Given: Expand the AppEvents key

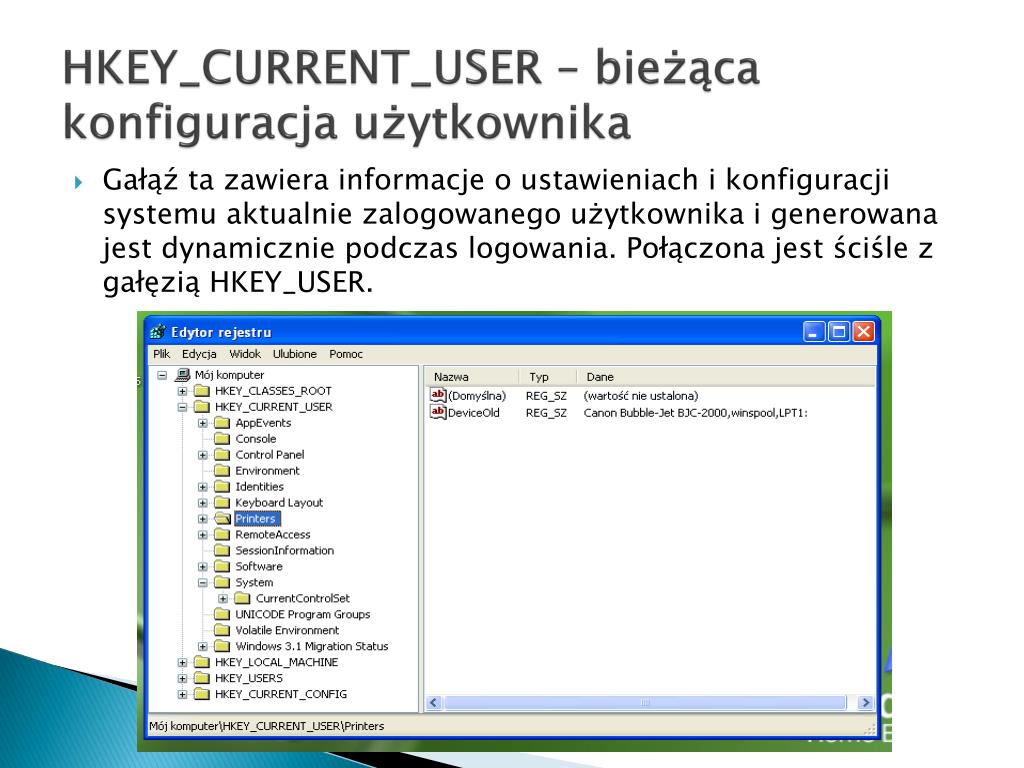Looking at the screenshot, I should pyautogui.click(x=202, y=423).
